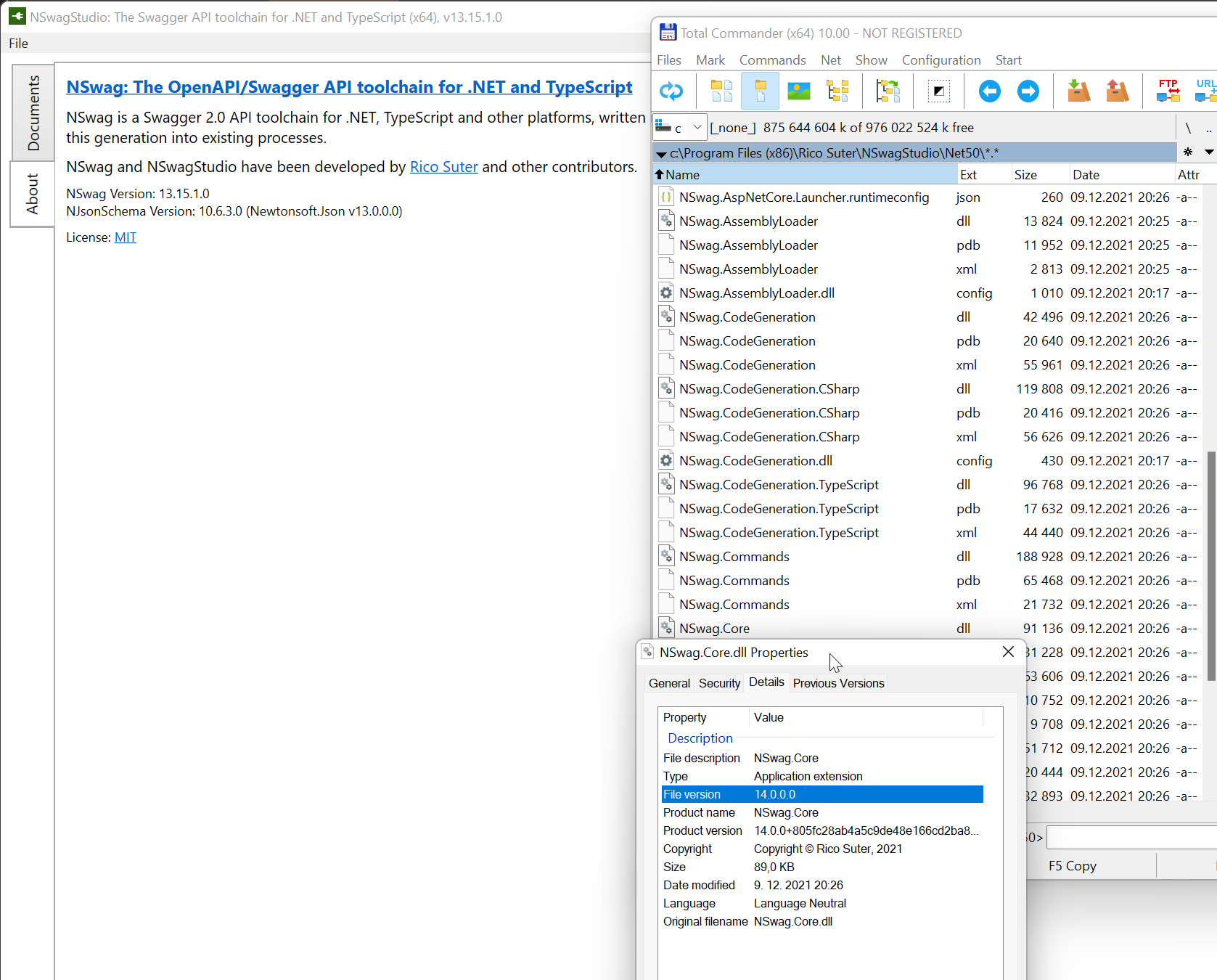This screenshot has width=1217, height=980.
Task: Open the MIT license link
Action: tap(125, 237)
